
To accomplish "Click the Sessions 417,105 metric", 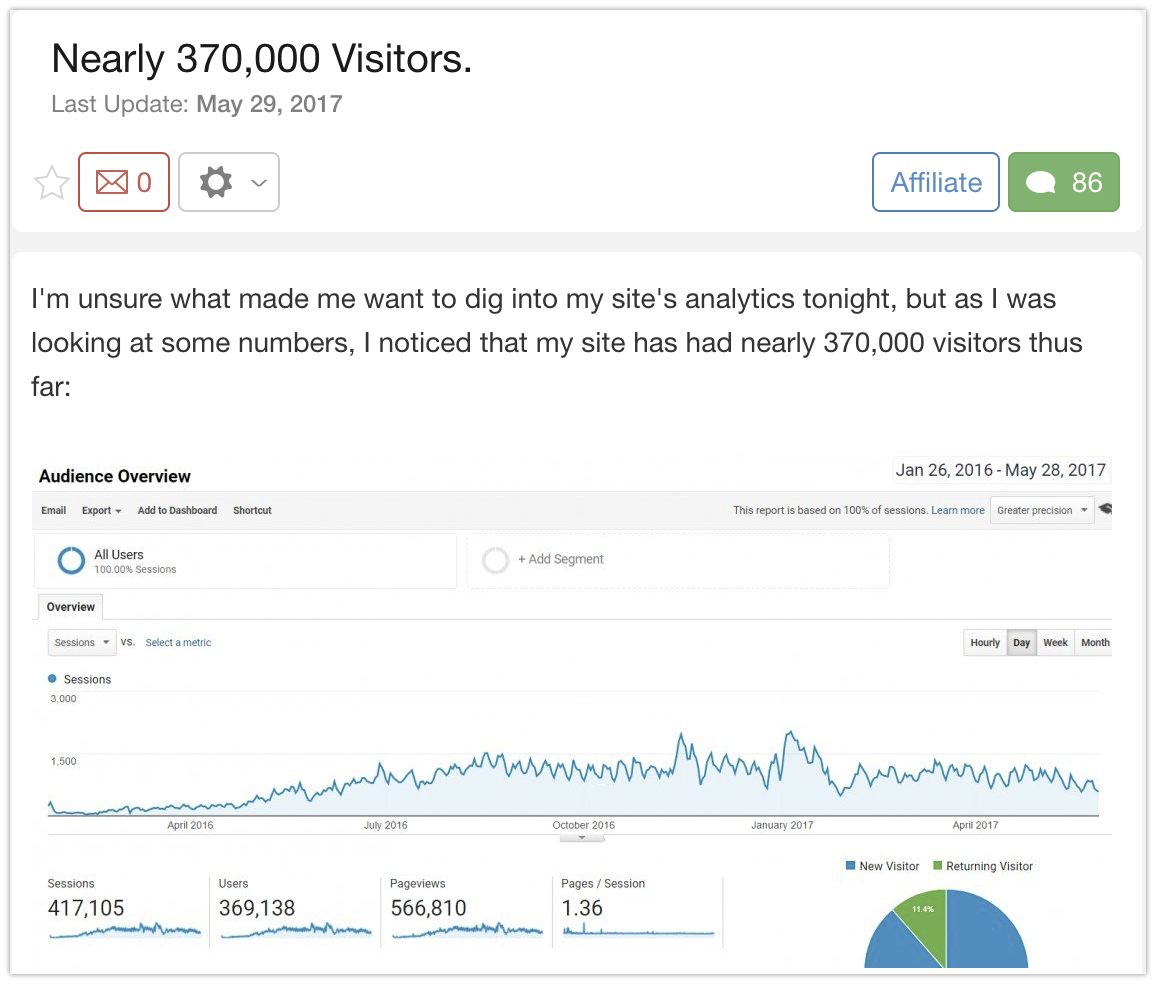I will tap(124, 910).
